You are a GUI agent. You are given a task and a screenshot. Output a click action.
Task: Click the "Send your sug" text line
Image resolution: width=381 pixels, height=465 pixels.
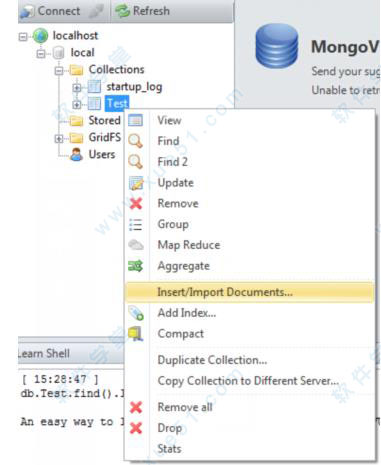(x=345, y=72)
